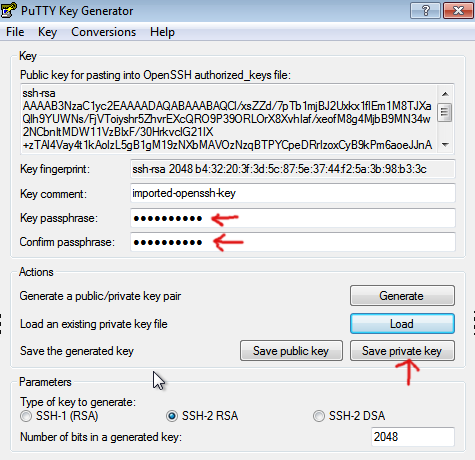
Task: Click Save private key button
Action: pyautogui.click(x=402, y=351)
